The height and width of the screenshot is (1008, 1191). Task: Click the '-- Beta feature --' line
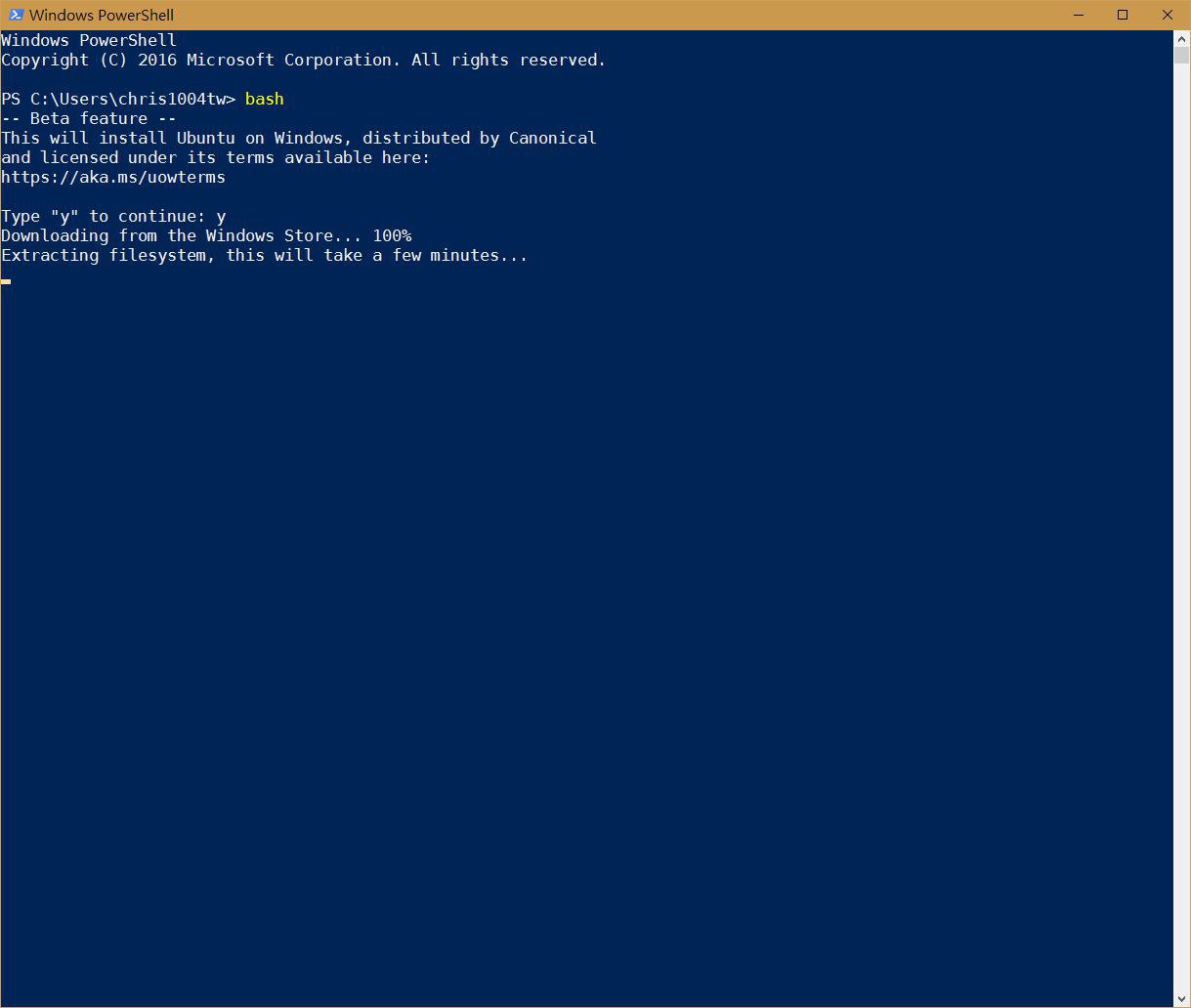point(89,118)
